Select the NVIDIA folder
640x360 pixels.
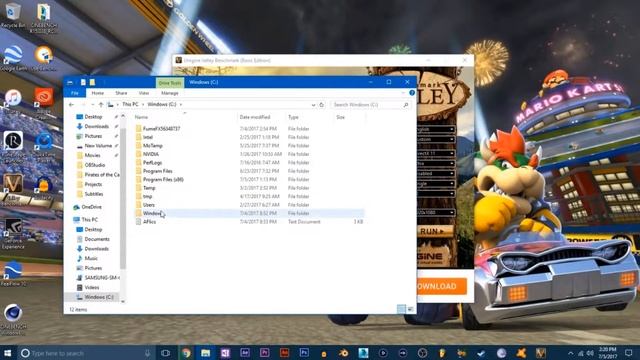point(151,154)
